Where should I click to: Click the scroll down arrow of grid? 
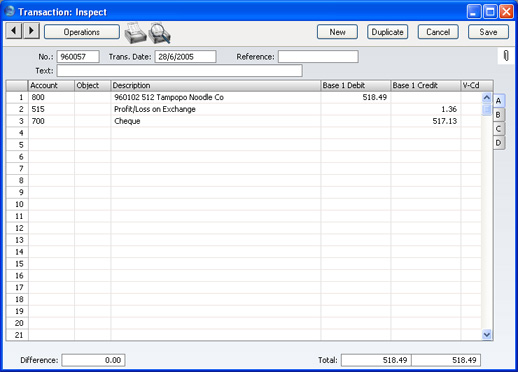point(487,334)
